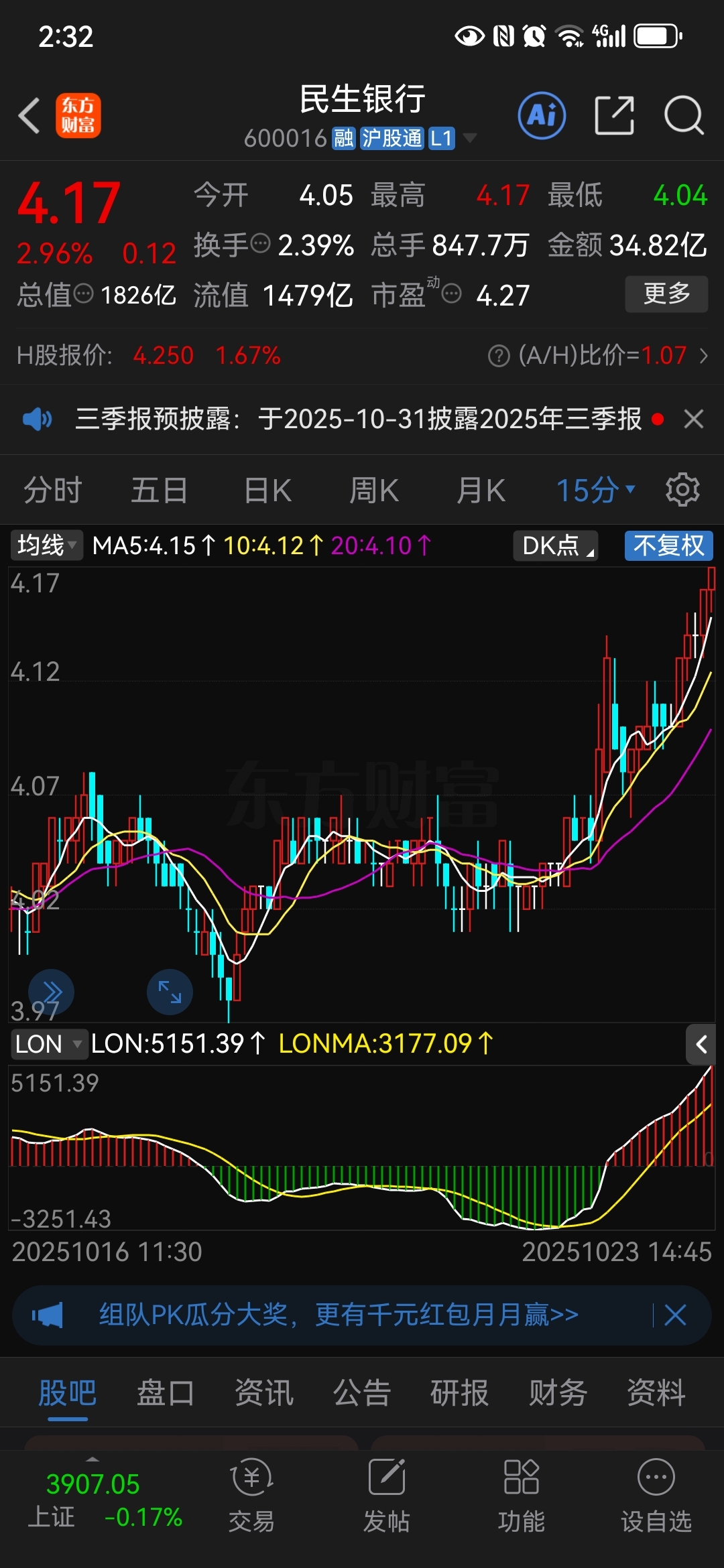This screenshot has width=724, height=1568.
Task: Dismiss the 三季报预披露 notice
Action: point(694,419)
